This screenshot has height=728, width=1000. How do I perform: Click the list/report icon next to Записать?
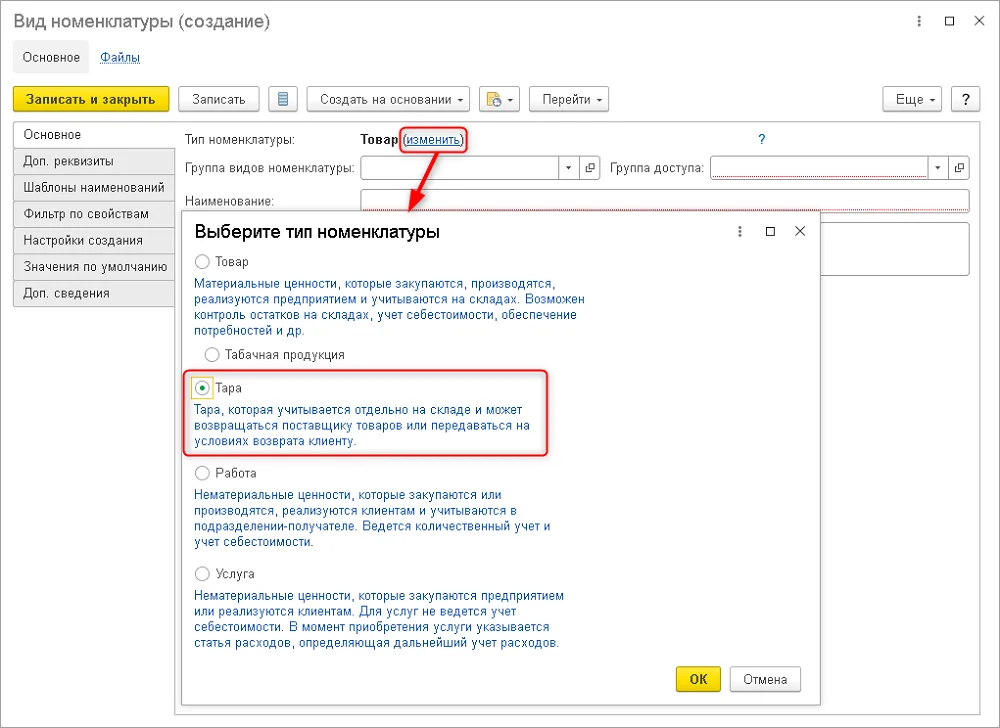(x=283, y=99)
